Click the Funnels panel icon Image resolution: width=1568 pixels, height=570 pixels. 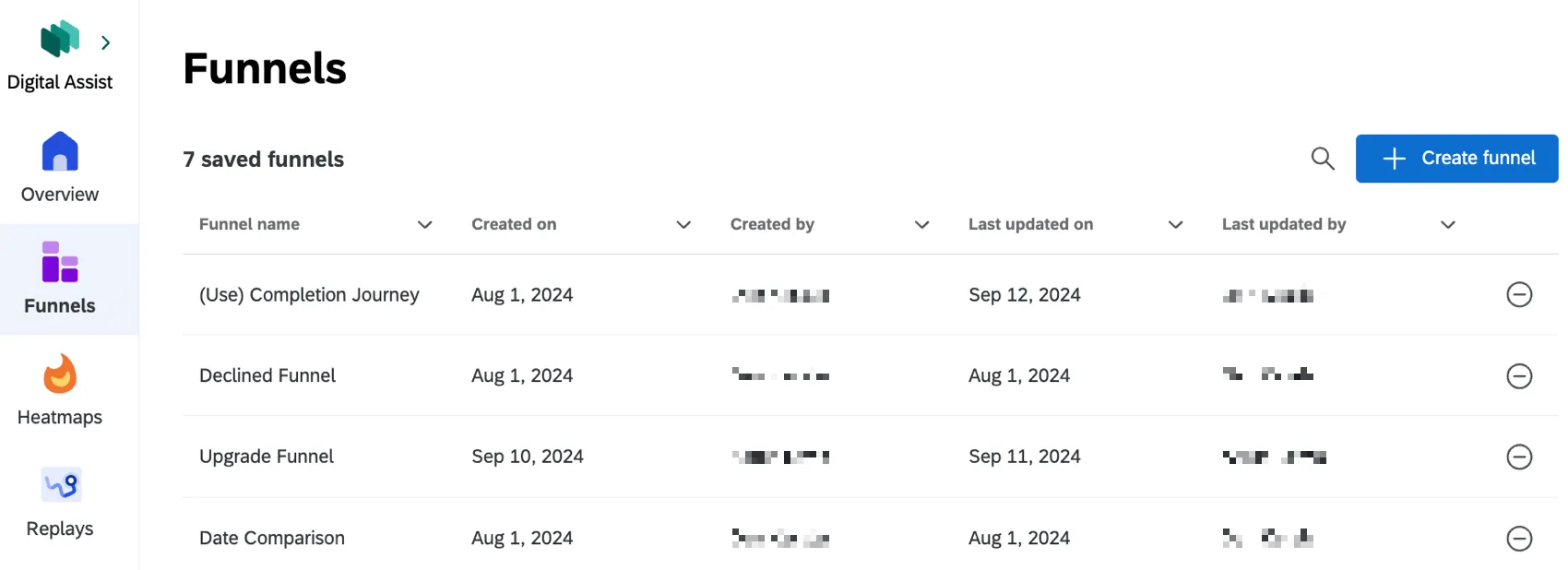coord(59,265)
